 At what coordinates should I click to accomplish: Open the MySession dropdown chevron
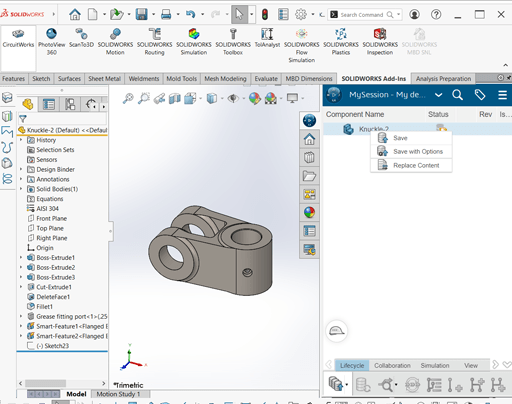(x=439, y=95)
